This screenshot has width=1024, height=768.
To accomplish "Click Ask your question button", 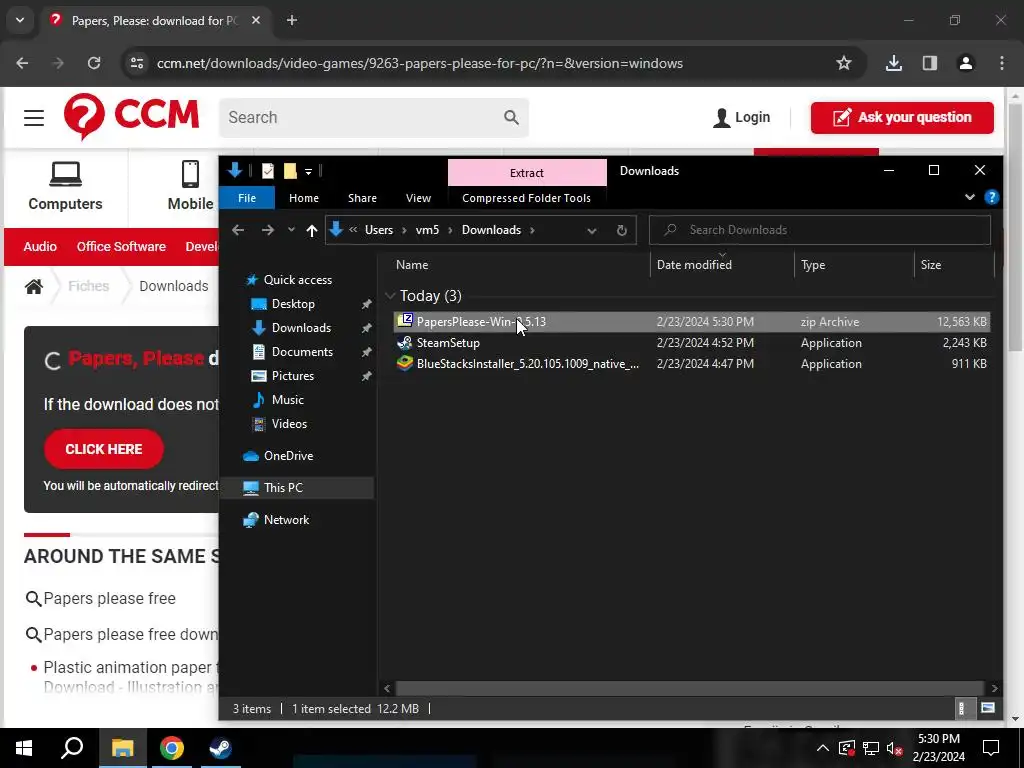I will (x=902, y=118).
